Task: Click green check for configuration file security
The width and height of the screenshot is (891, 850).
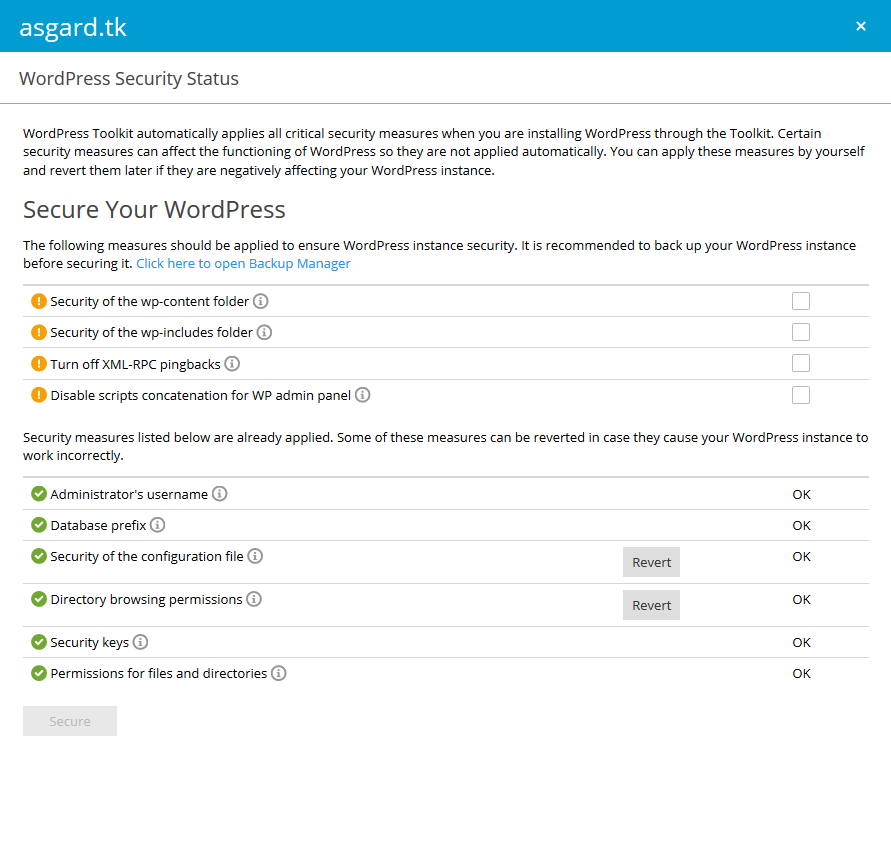Action: (39, 556)
